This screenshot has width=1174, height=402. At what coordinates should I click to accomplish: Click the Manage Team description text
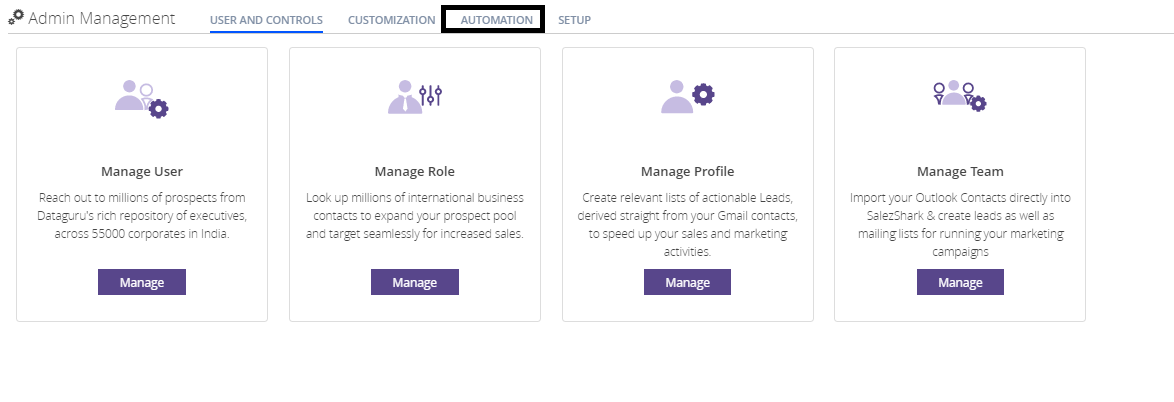(960, 225)
